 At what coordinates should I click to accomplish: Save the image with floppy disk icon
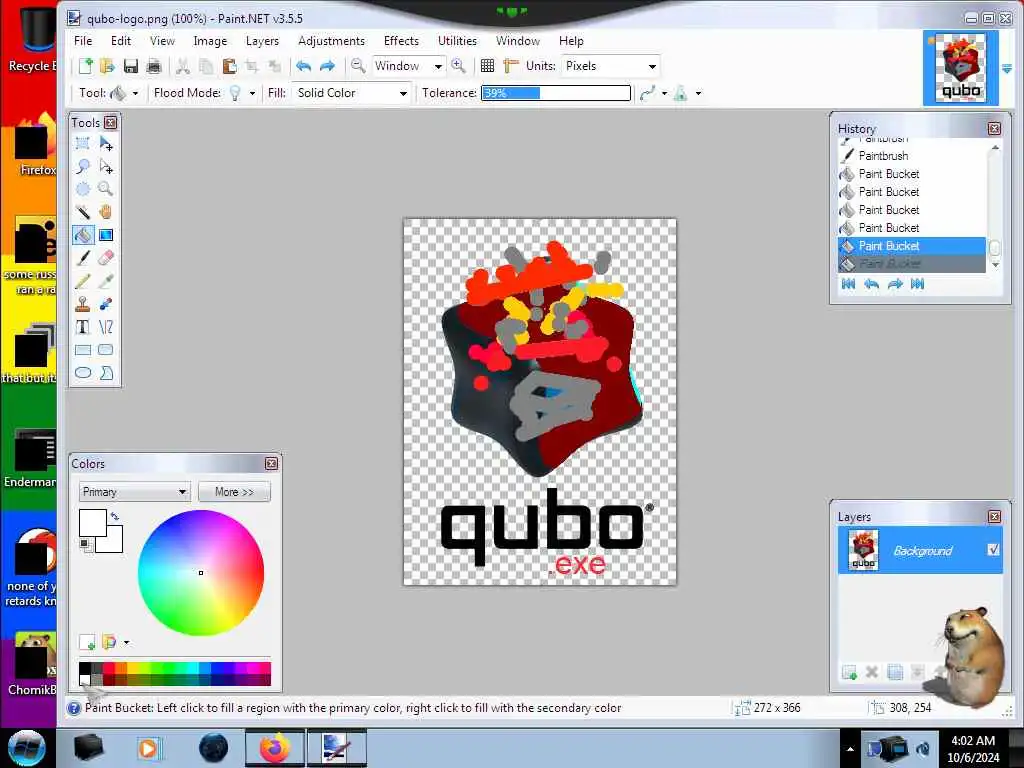(131, 66)
